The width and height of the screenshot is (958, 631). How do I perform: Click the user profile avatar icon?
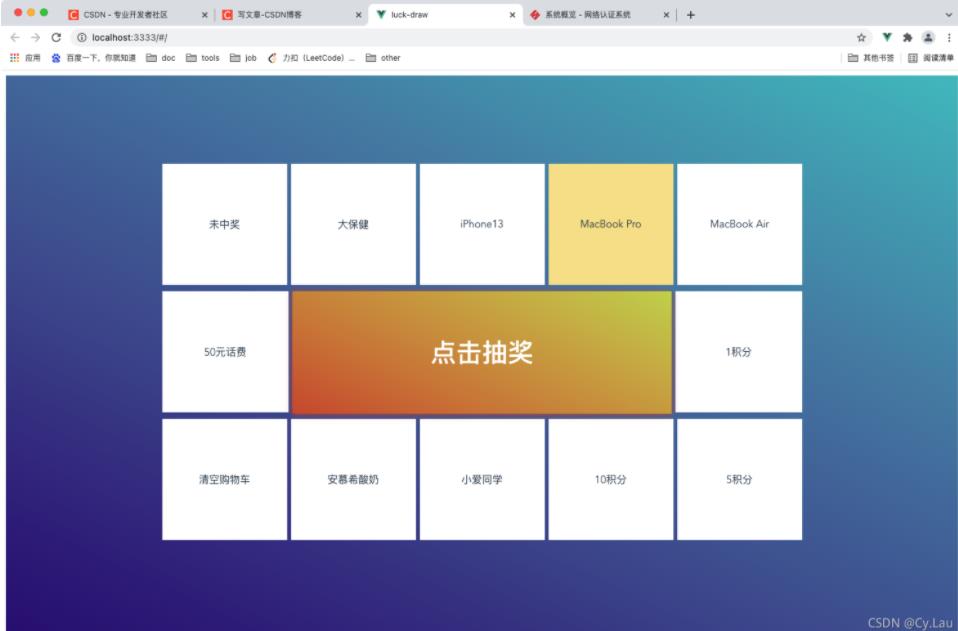point(928,37)
